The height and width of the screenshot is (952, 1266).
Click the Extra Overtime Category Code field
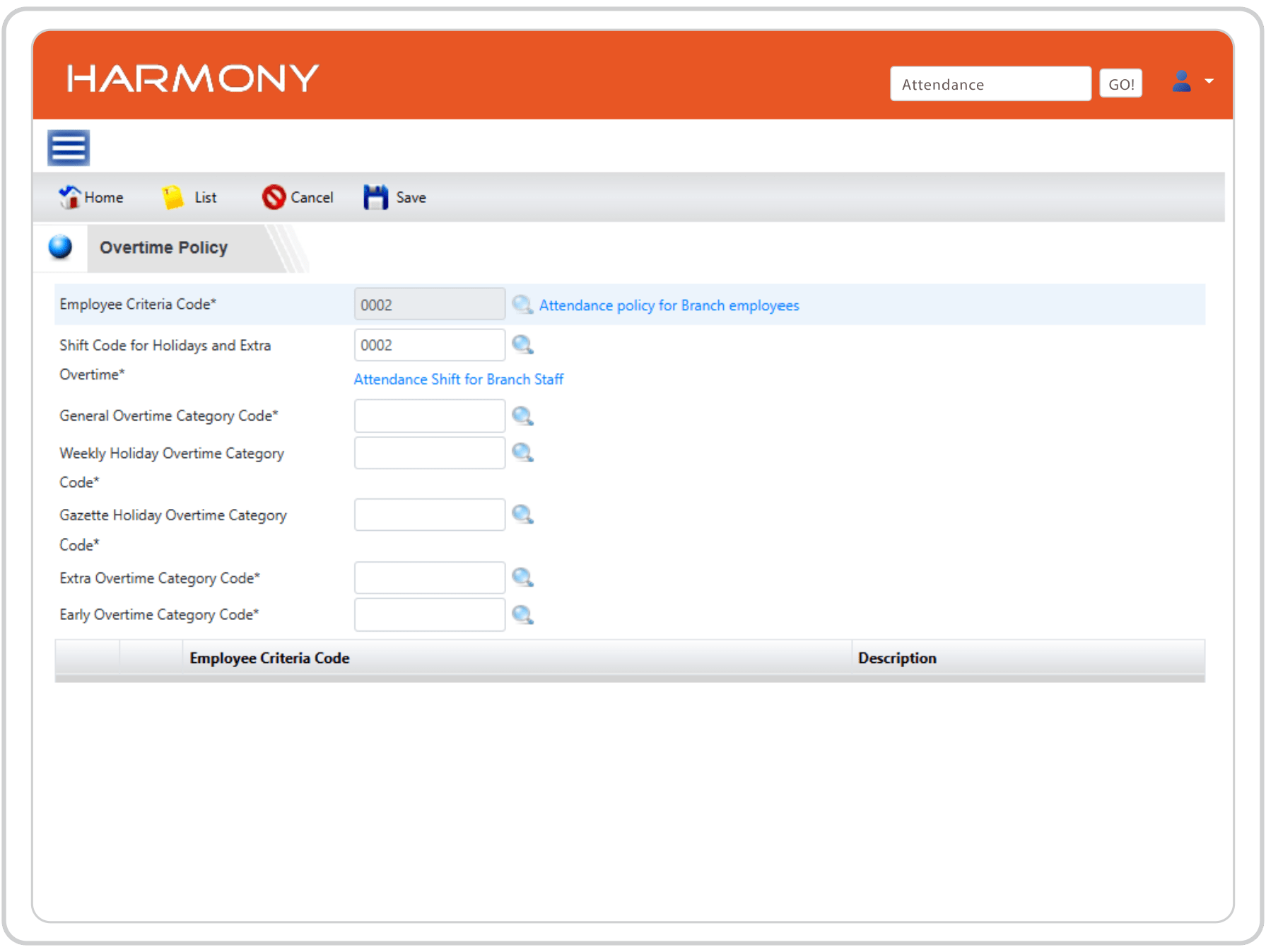(x=430, y=577)
